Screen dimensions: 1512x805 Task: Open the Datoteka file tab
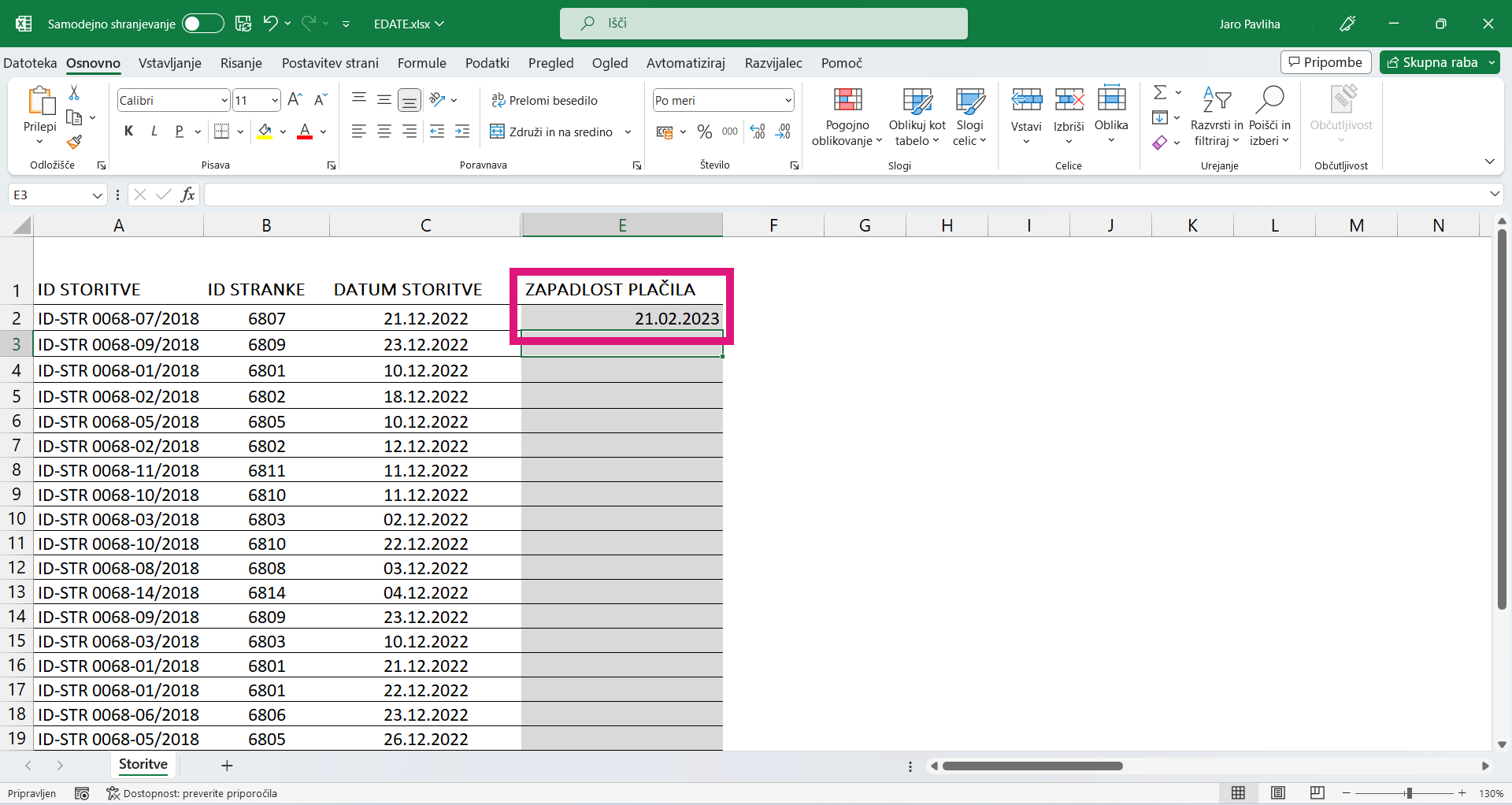point(30,63)
